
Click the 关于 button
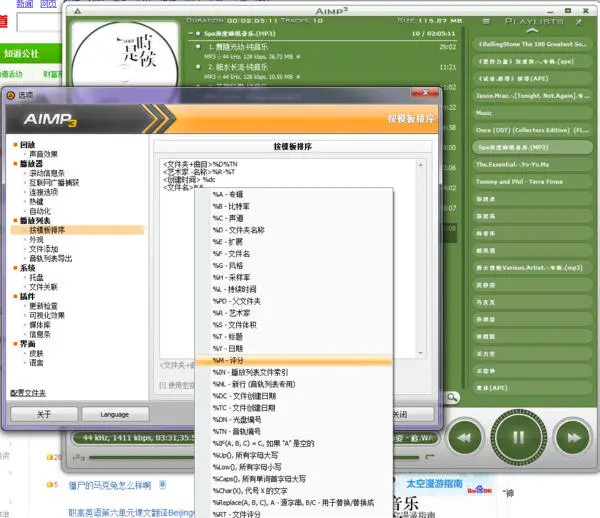click(44, 414)
